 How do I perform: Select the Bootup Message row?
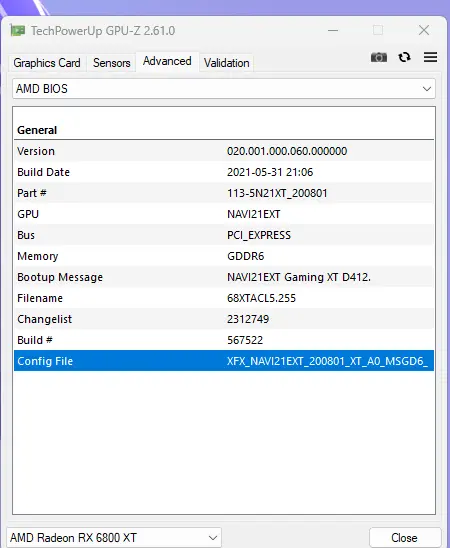(x=224, y=277)
